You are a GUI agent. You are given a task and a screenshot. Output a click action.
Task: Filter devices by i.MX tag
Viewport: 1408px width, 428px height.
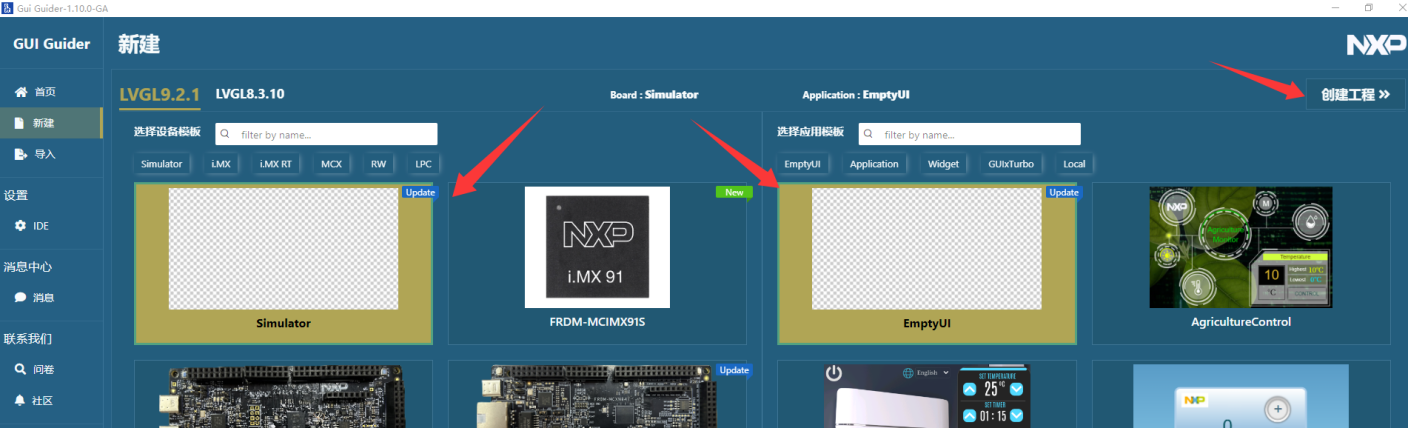222,164
